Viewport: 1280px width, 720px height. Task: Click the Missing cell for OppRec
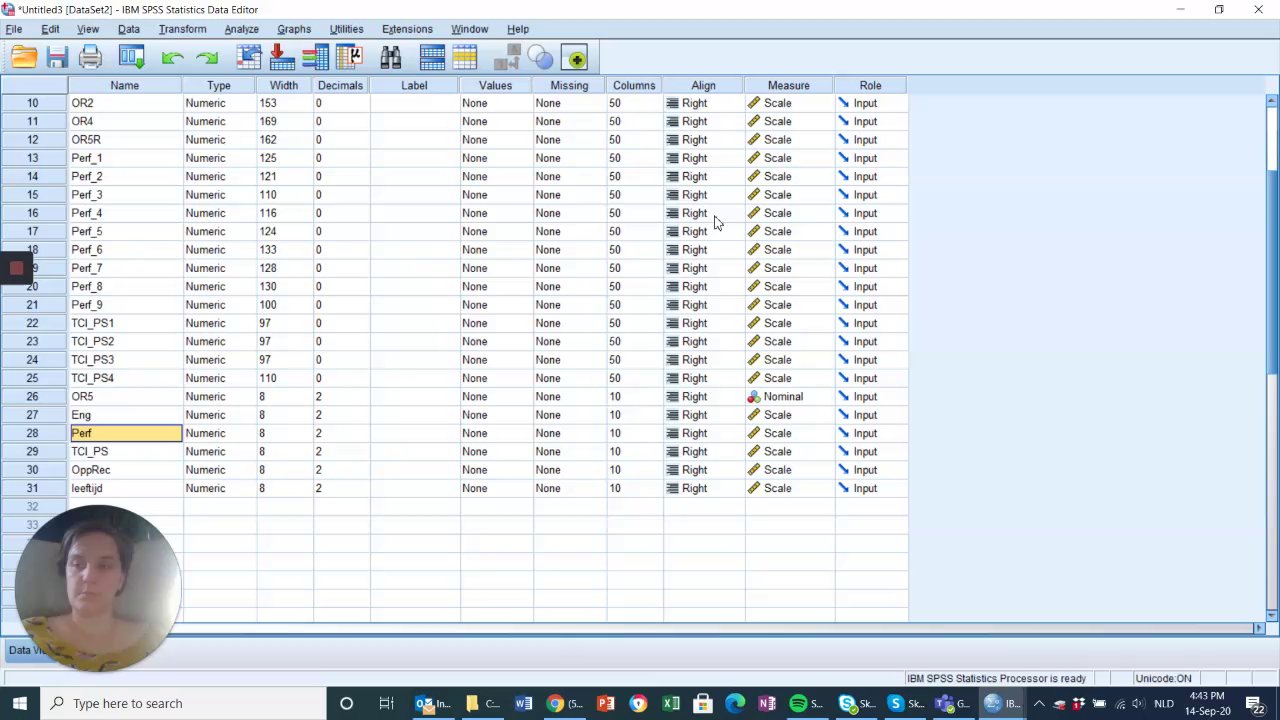coord(569,470)
